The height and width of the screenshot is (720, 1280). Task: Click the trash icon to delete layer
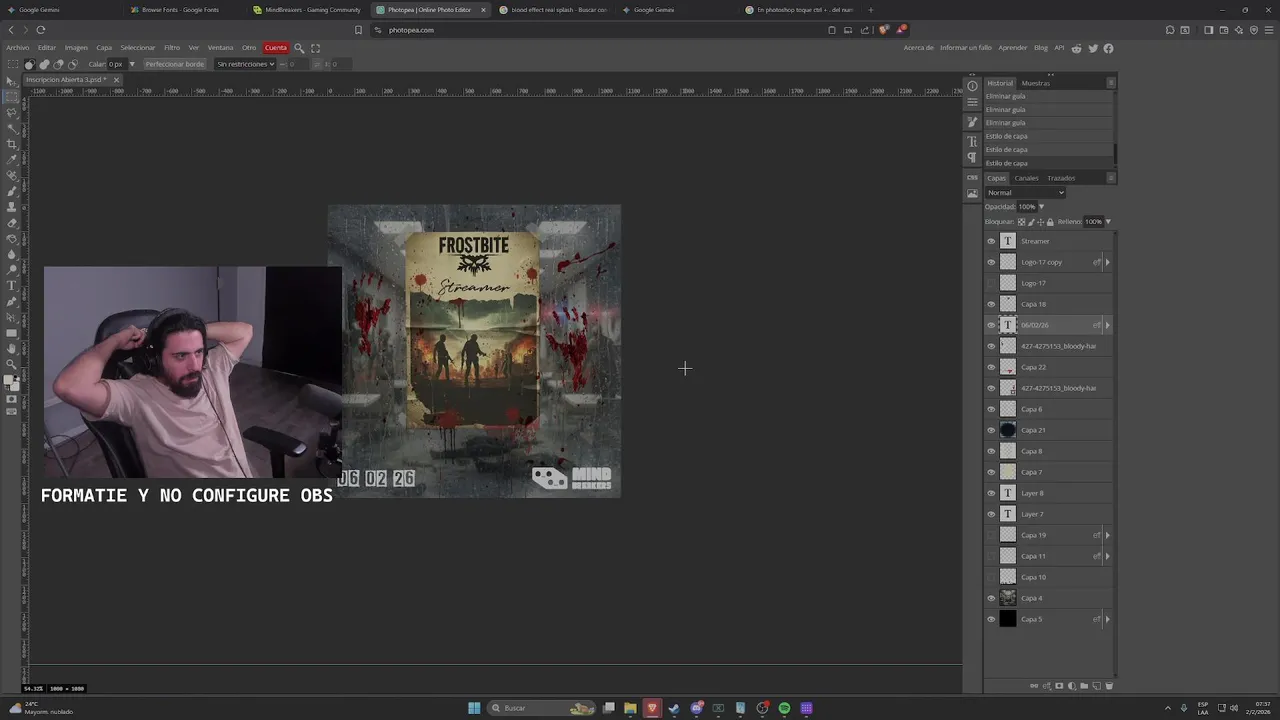[1109, 686]
